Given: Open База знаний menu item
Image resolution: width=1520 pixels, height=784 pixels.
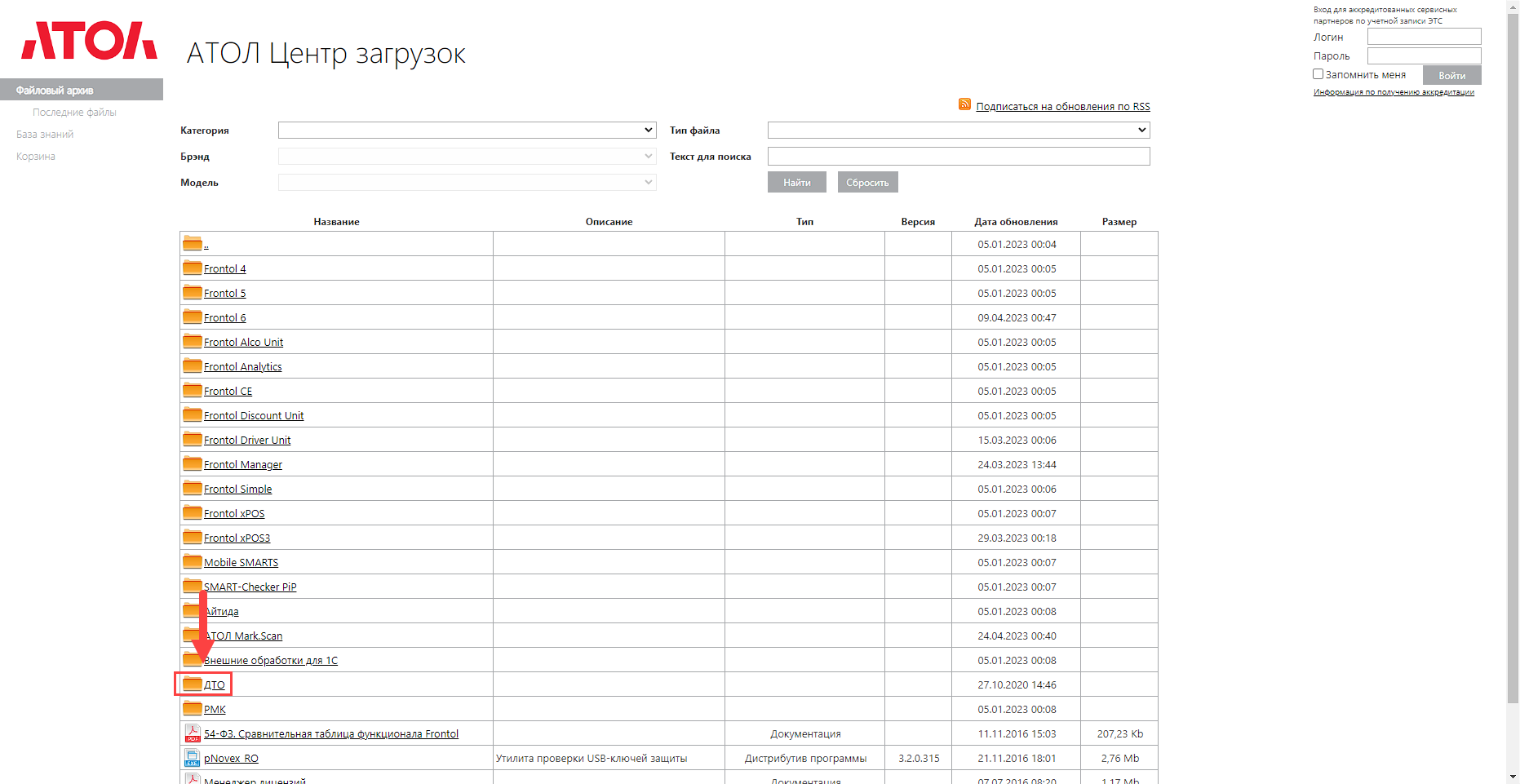Looking at the screenshot, I should click(x=45, y=135).
